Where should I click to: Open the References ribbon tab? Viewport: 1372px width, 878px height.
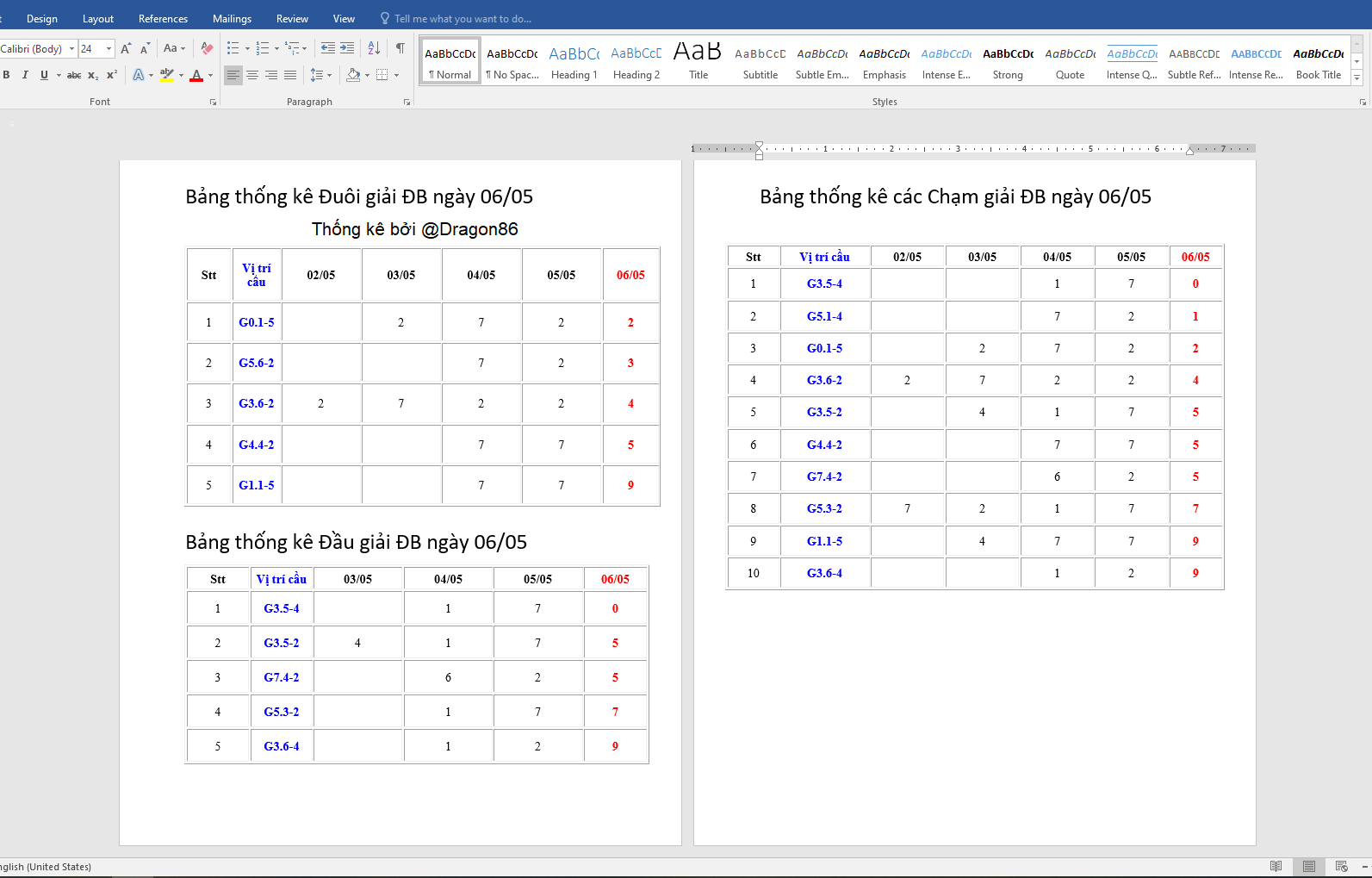163,18
